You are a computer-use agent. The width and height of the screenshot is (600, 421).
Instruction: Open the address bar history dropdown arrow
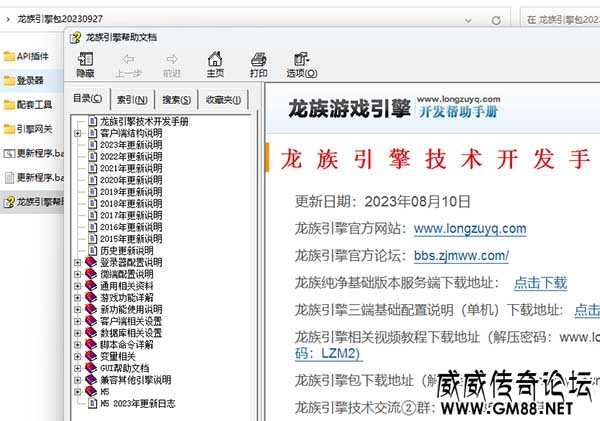[468, 20]
